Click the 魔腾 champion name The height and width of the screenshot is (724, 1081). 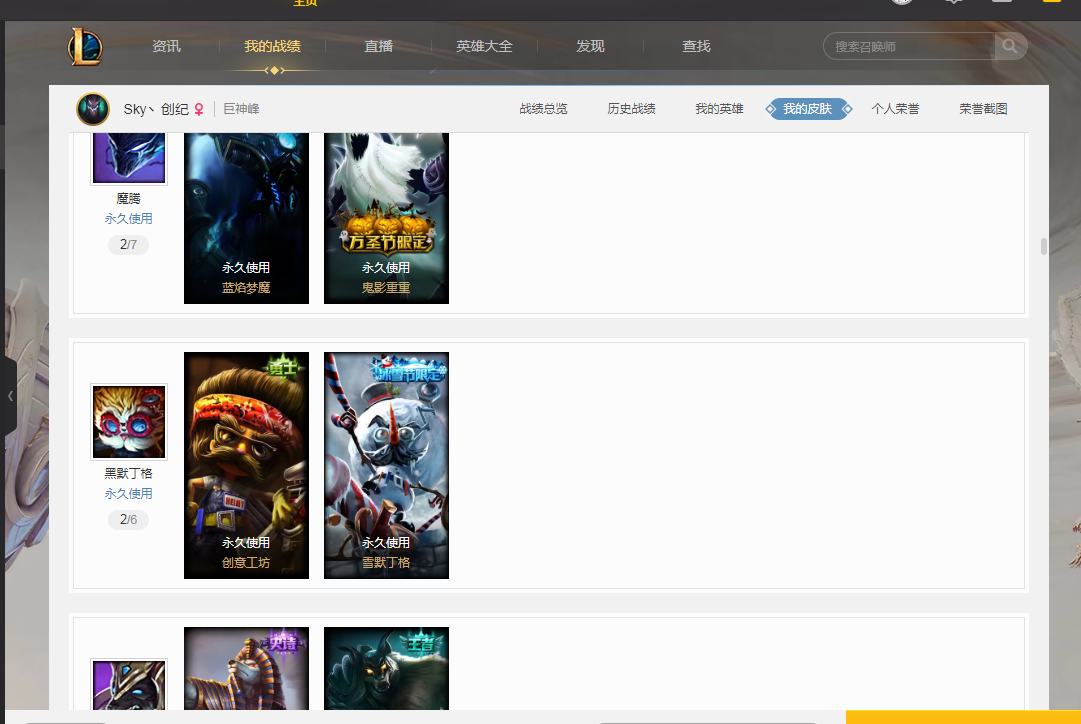click(129, 199)
